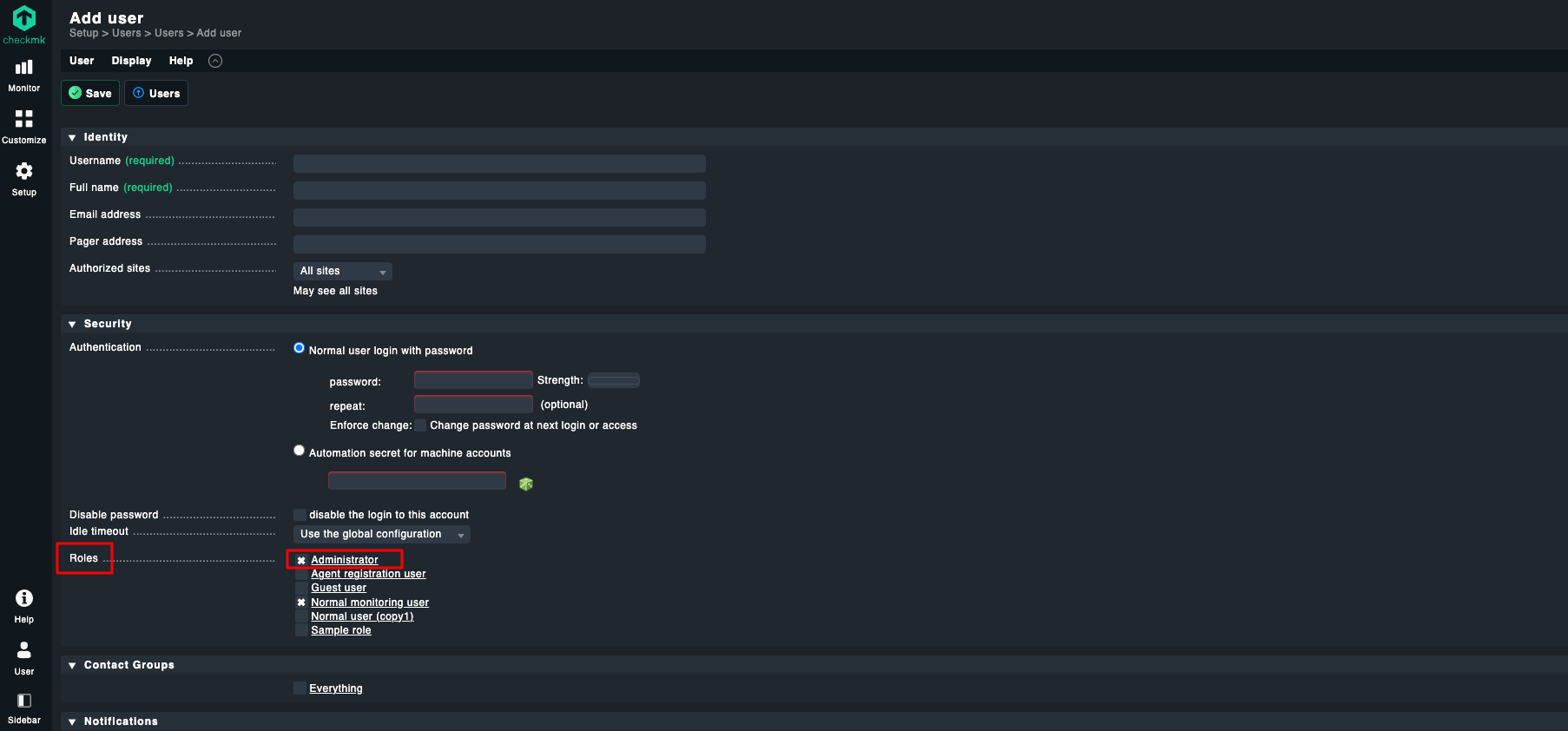The height and width of the screenshot is (731, 1568).
Task: Click the 'Setup > Users > Users > Add user' breadcrumb
Action: pos(155,33)
